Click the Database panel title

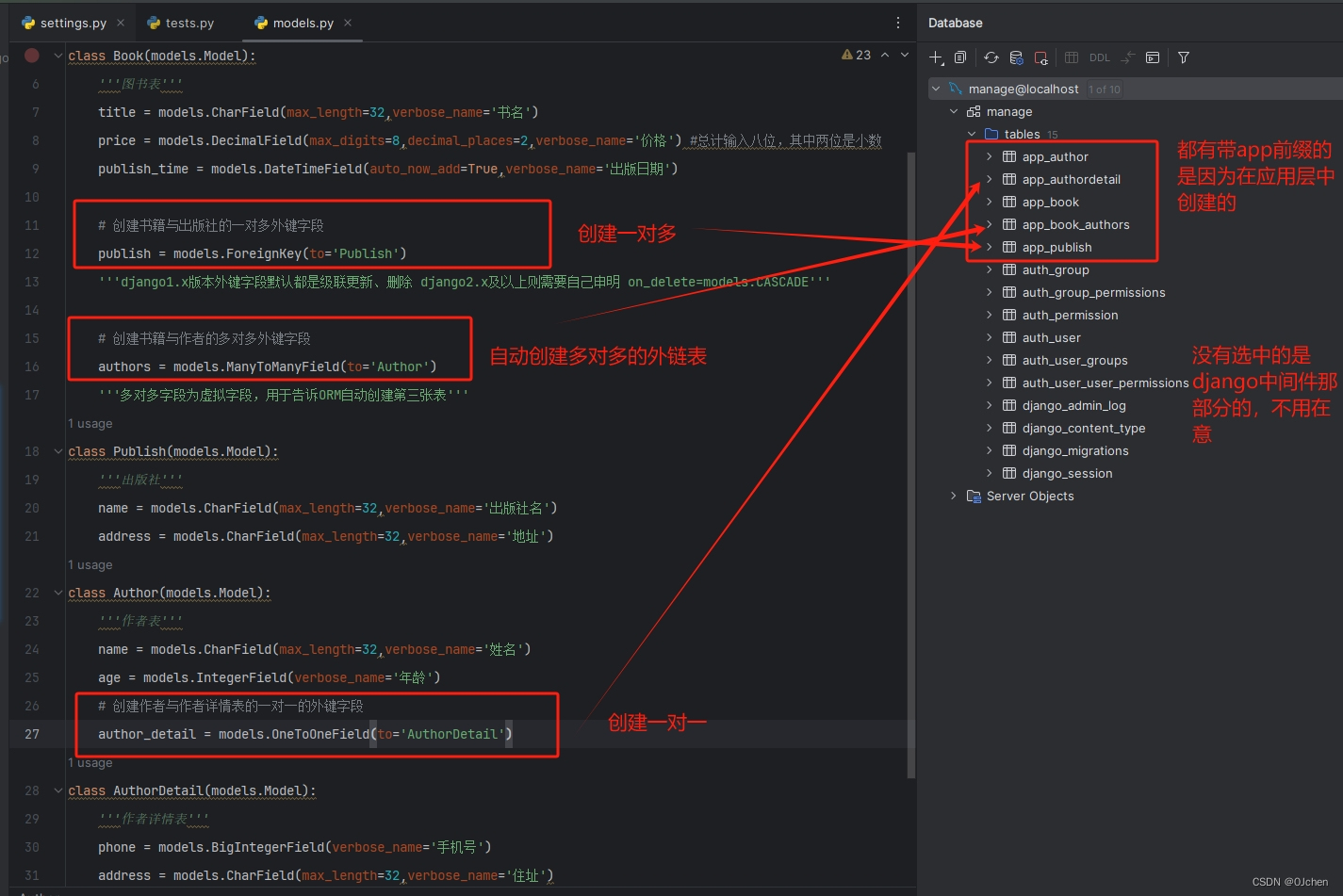click(955, 23)
